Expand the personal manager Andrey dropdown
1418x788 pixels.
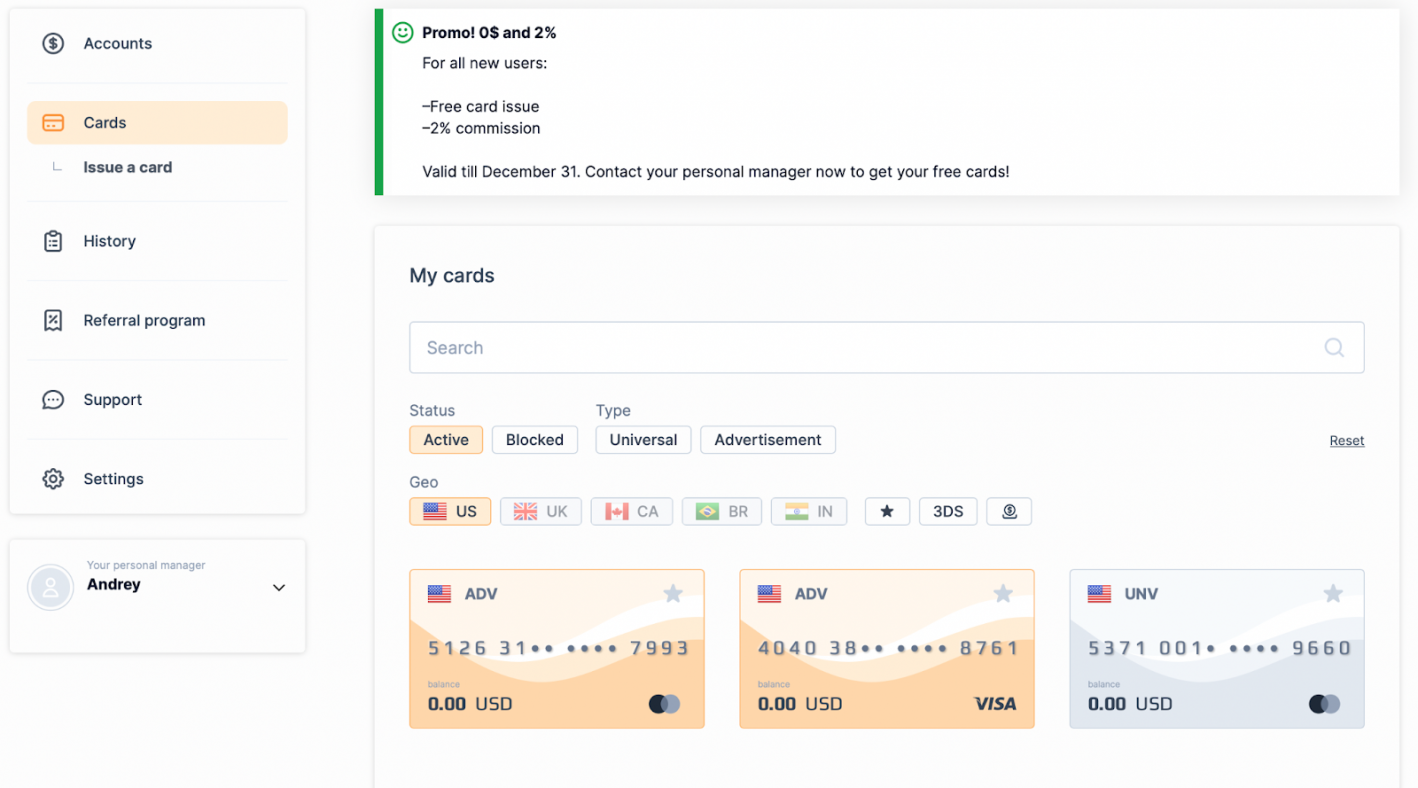click(x=279, y=588)
